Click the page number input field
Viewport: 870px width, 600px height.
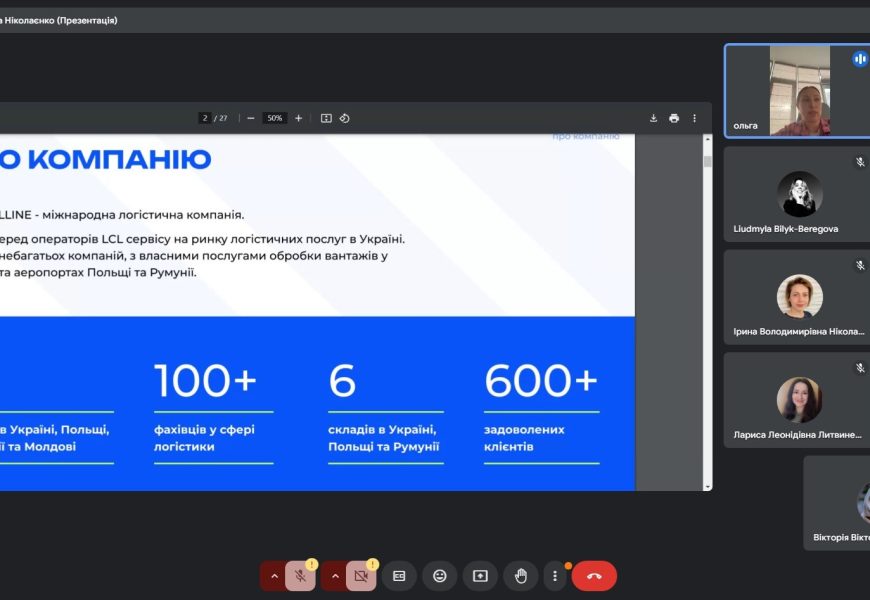[206, 118]
